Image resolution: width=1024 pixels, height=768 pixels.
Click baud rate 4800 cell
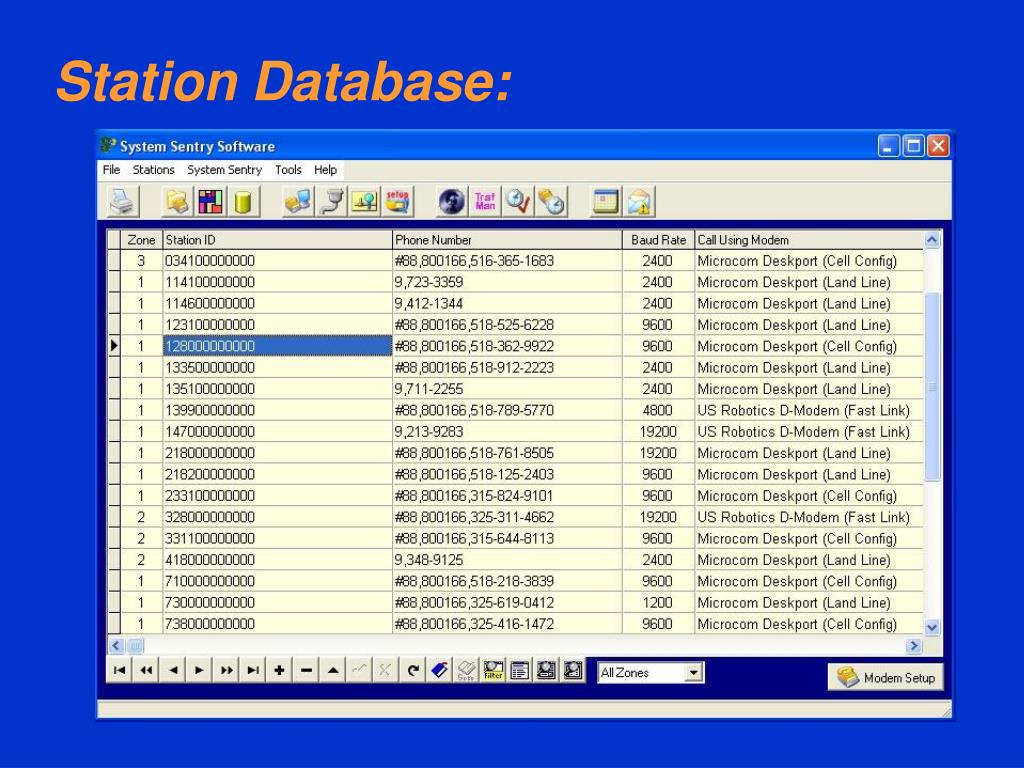point(658,410)
